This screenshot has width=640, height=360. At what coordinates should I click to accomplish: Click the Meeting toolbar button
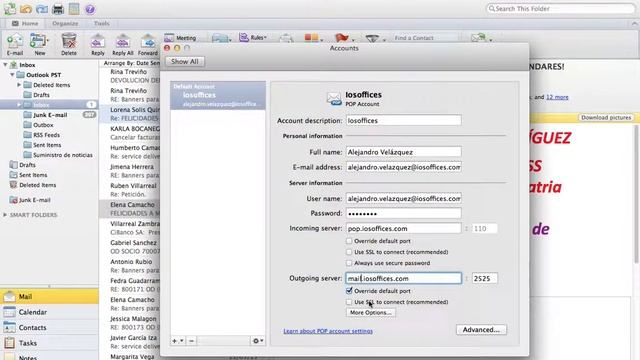(x=180, y=38)
